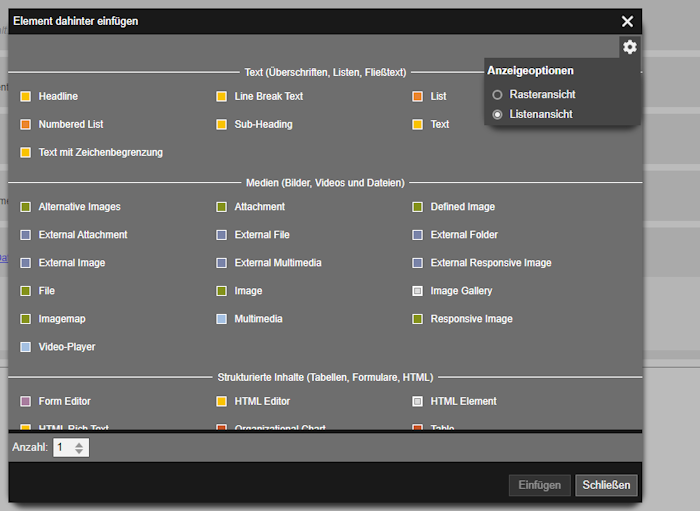Image resolution: width=700 pixels, height=511 pixels.
Task: Click the orange List element icon
Action: click(417, 96)
